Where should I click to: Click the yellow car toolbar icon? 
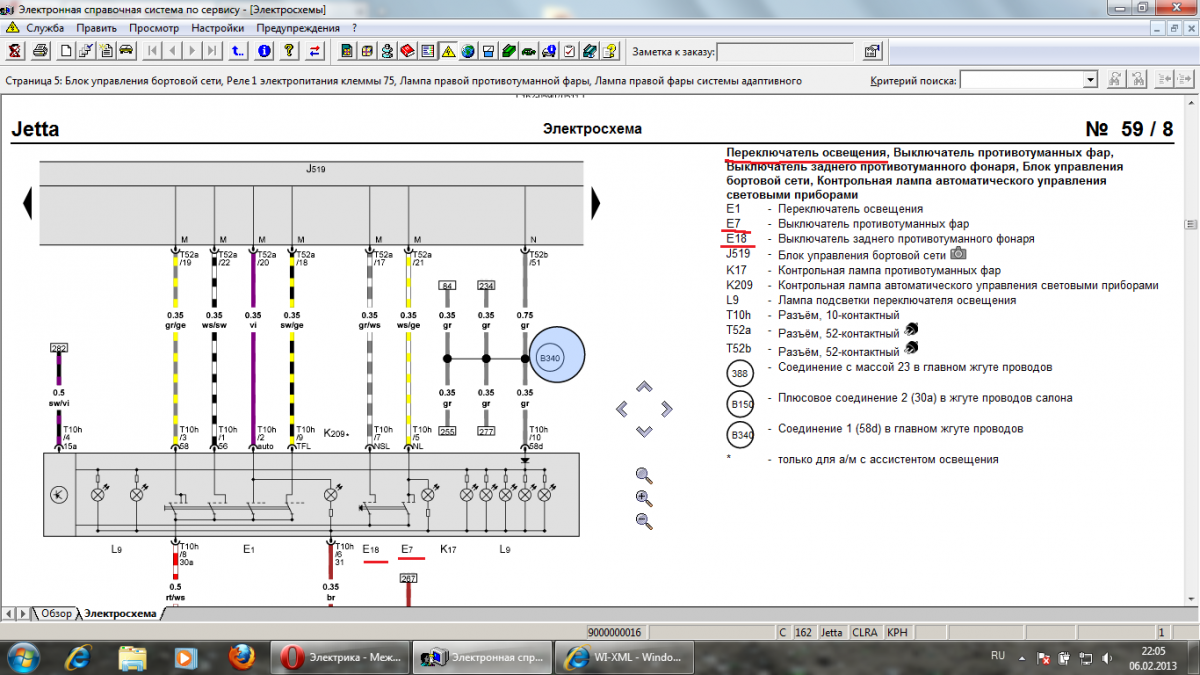(126, 51)
